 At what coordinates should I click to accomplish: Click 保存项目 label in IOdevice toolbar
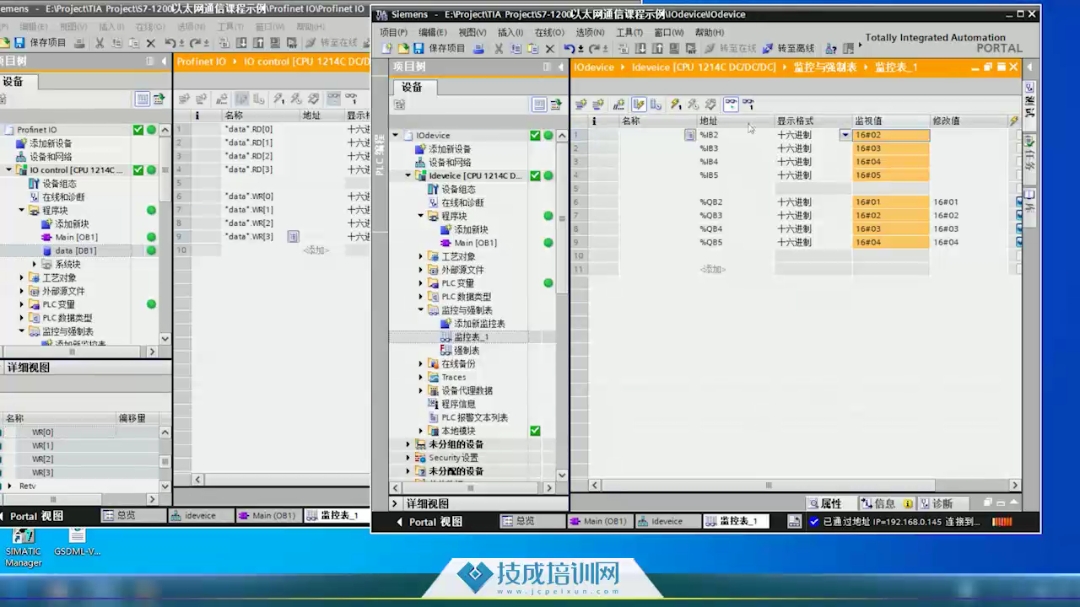(x=447, y=48)
